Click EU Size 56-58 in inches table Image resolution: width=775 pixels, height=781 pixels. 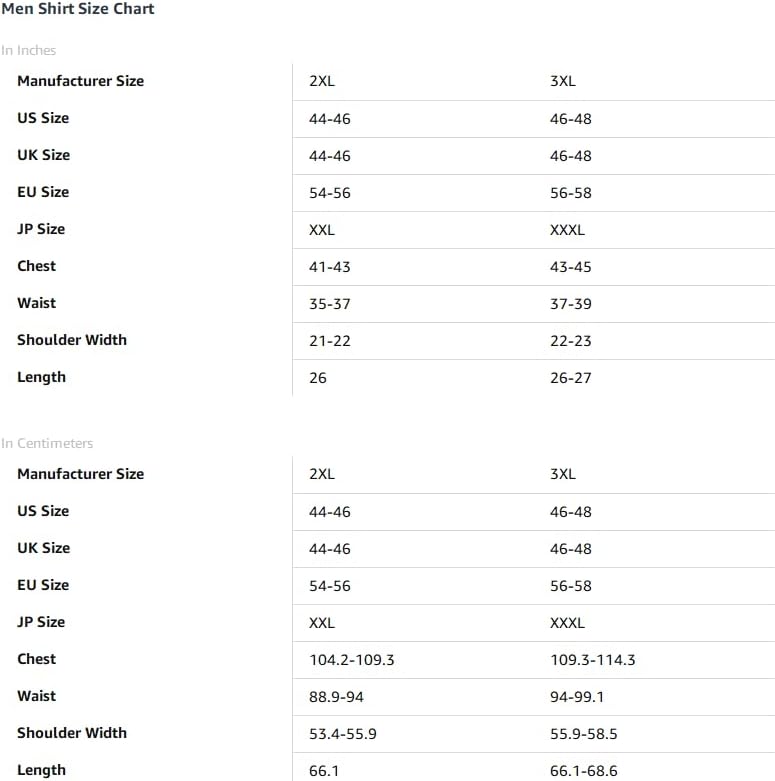click(x=571, y=193)
